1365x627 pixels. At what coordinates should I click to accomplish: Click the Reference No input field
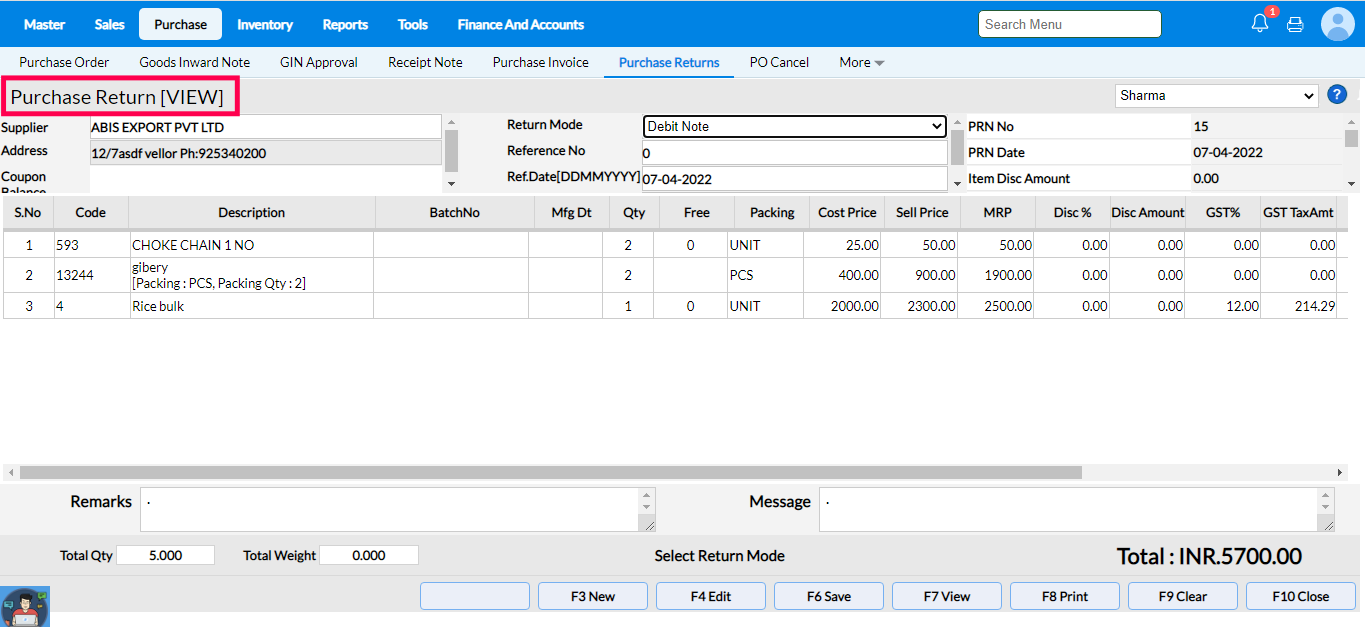pyautogui.click(x=794, y=153)
